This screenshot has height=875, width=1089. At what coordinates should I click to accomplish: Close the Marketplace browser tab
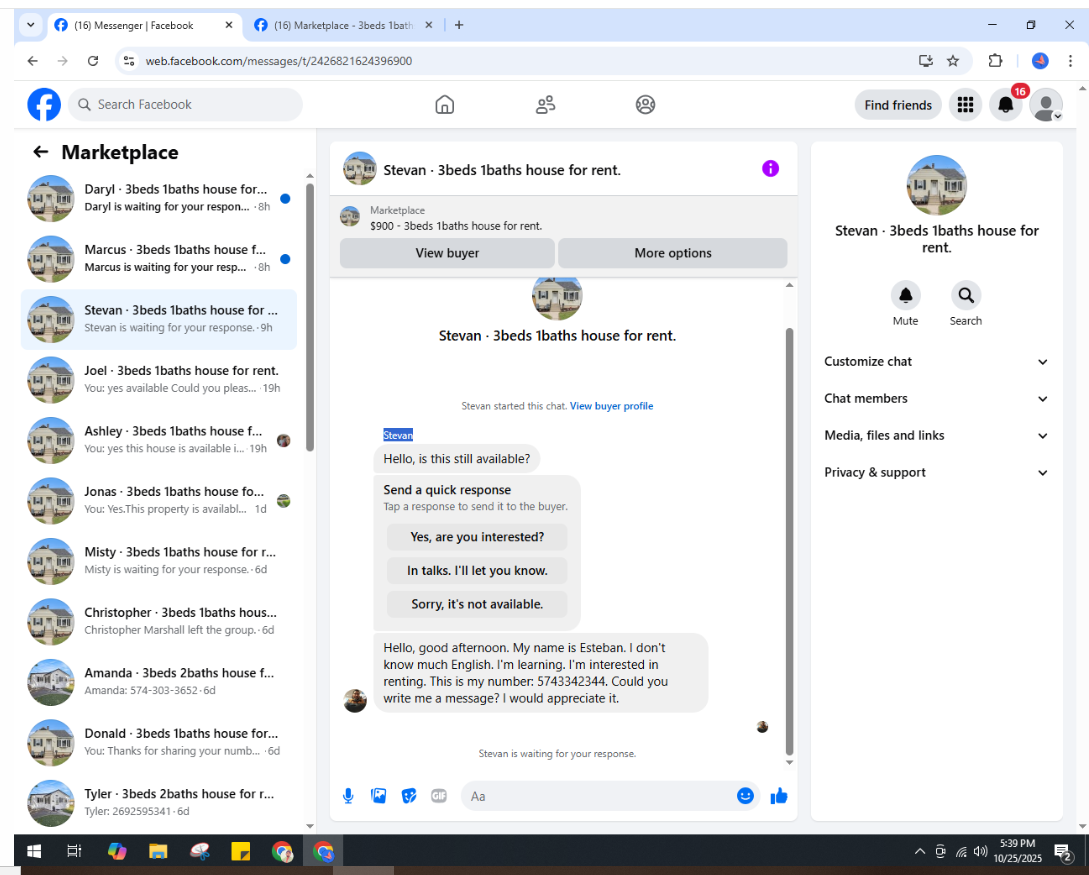click(429, 25)
